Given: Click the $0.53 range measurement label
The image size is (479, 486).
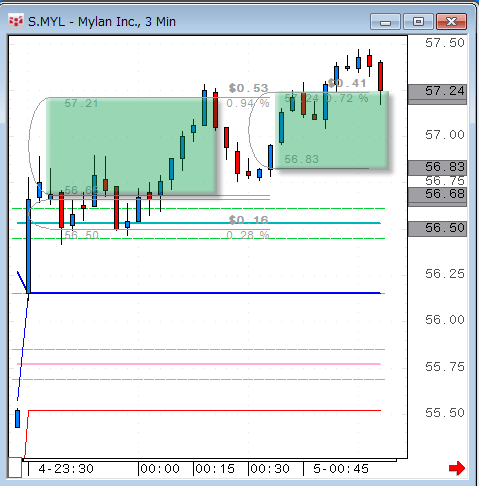Looking at the screenshot, I should coord(248,88).
